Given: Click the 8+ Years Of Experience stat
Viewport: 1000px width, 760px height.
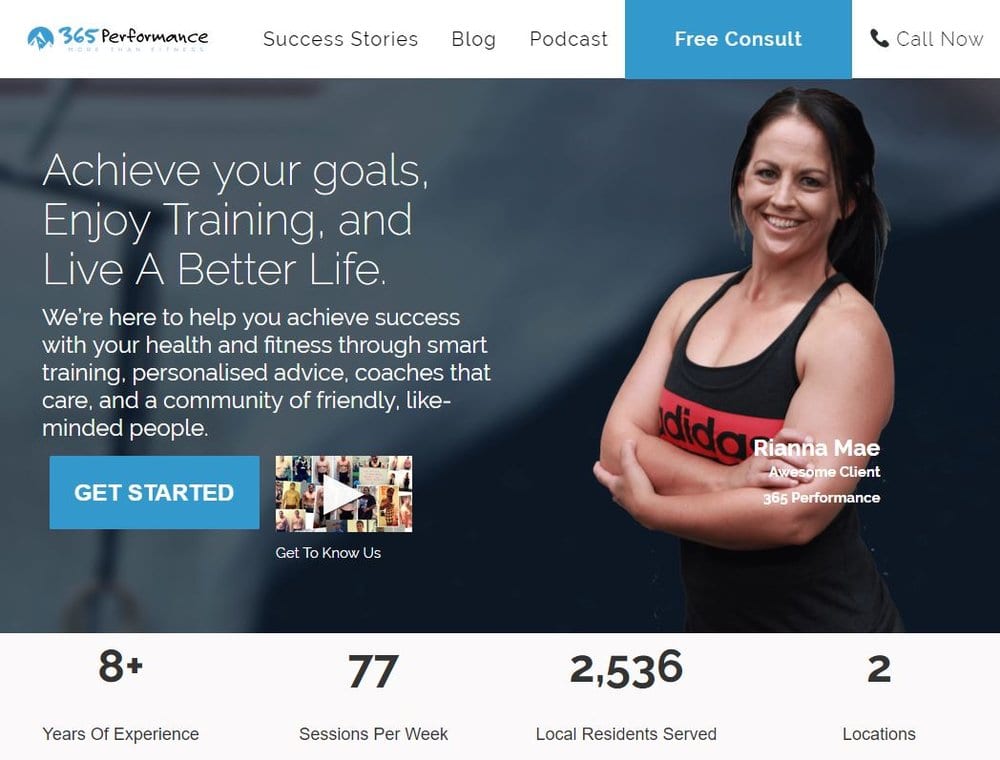Looking at the screenshot, I should pyautogui.click(x=121, y=695).
